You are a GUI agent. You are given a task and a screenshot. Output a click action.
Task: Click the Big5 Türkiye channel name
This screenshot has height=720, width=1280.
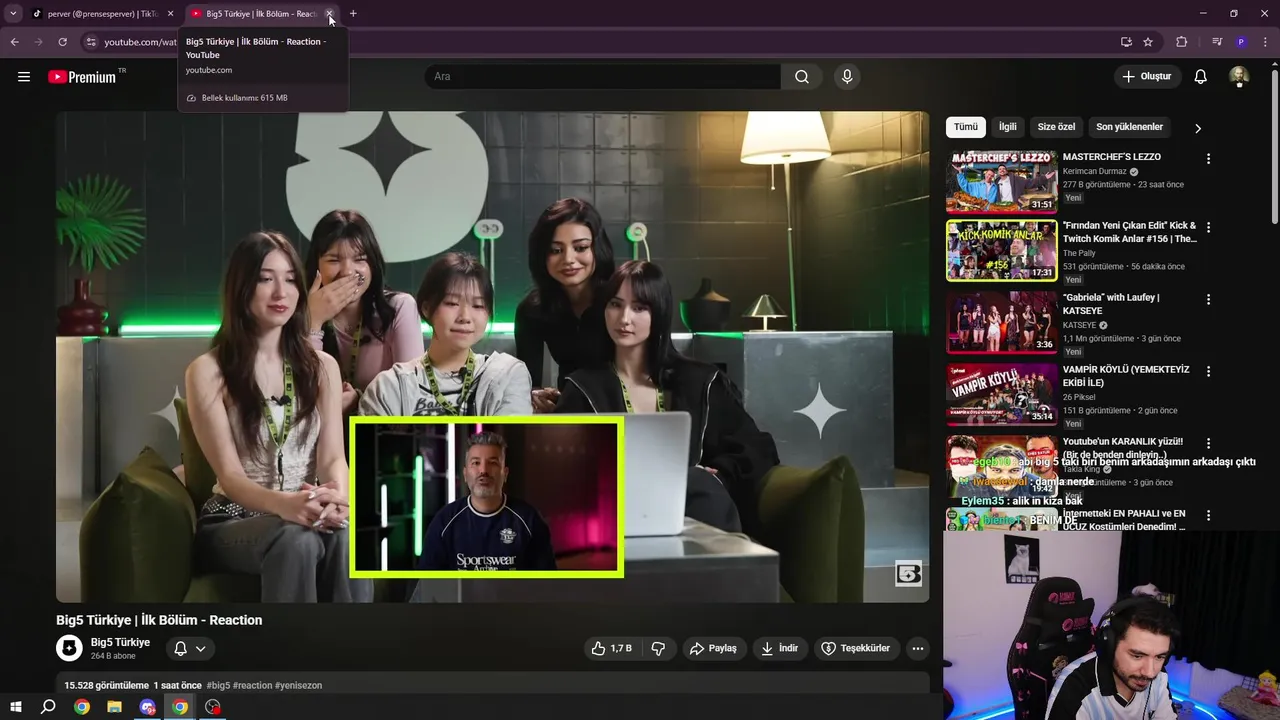120,643
